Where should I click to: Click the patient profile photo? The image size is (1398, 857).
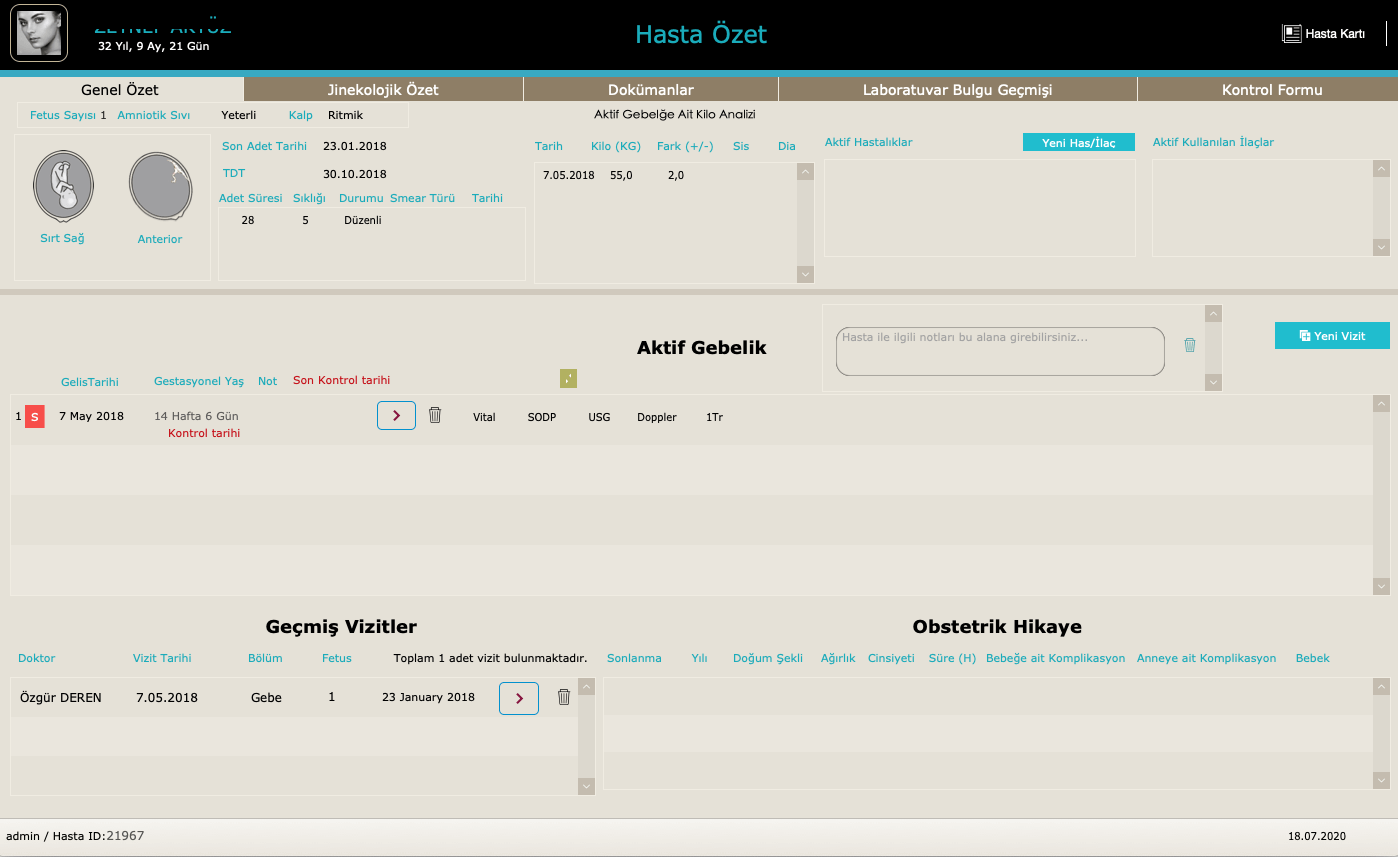(x=39, y=33)
